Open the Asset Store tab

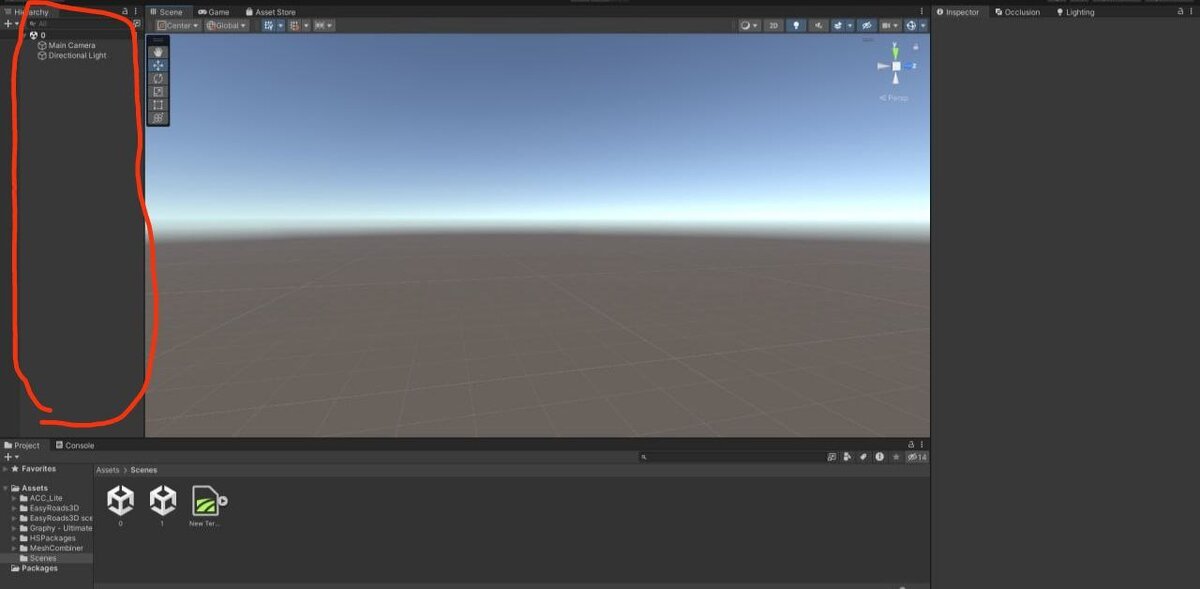(x=270, y=12)
